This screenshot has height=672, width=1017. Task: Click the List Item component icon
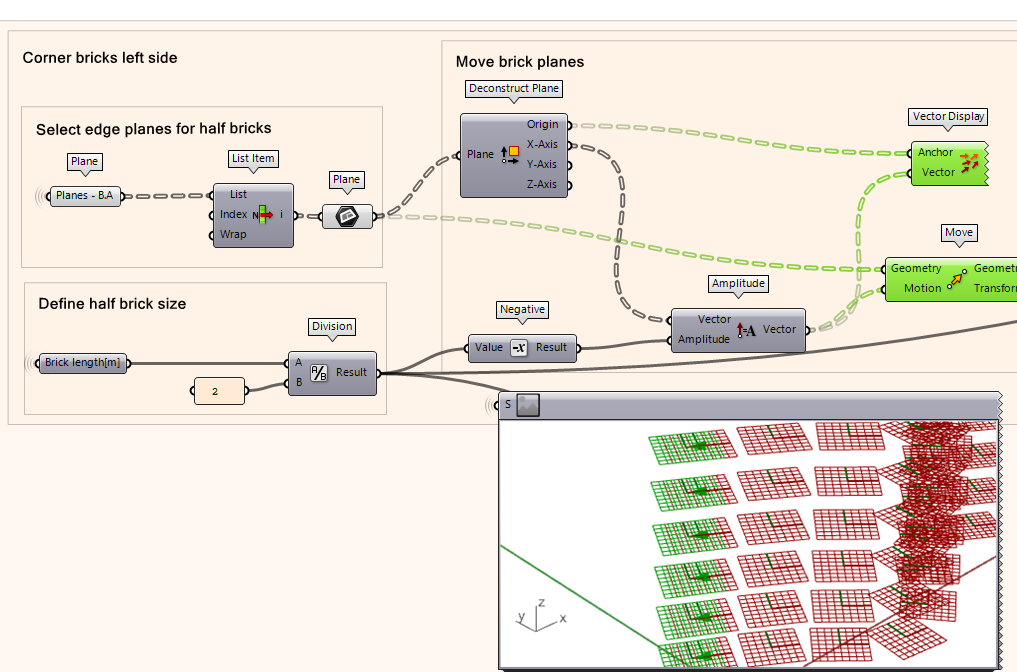pos(264,215)
